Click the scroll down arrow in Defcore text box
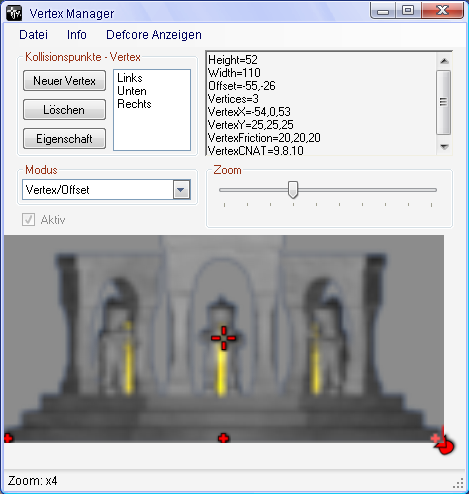This screenshot has height=494, width=469. [444, 146]
